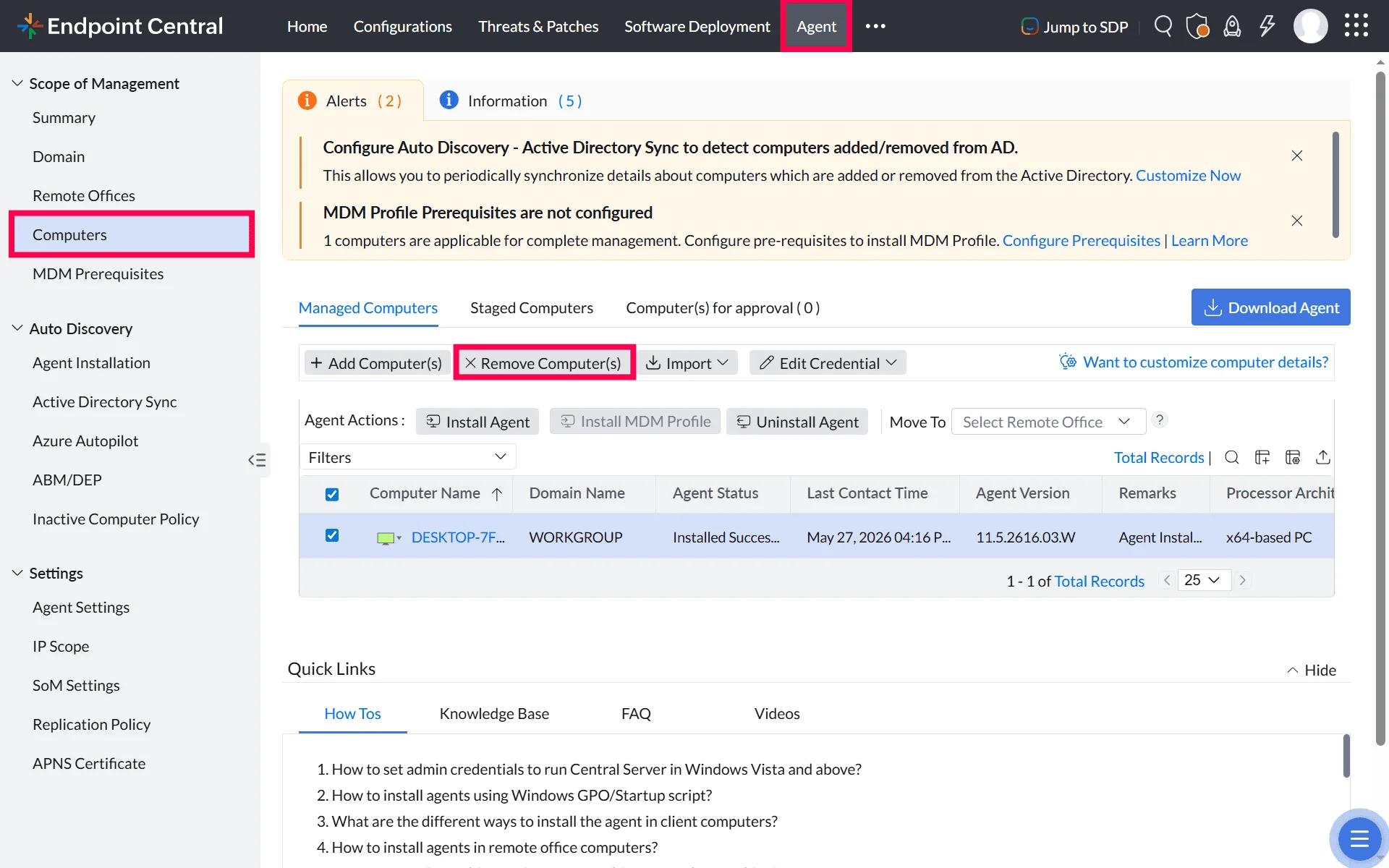Go to next page of records
Screen dimensions: 1389x868
[1243, 580]
